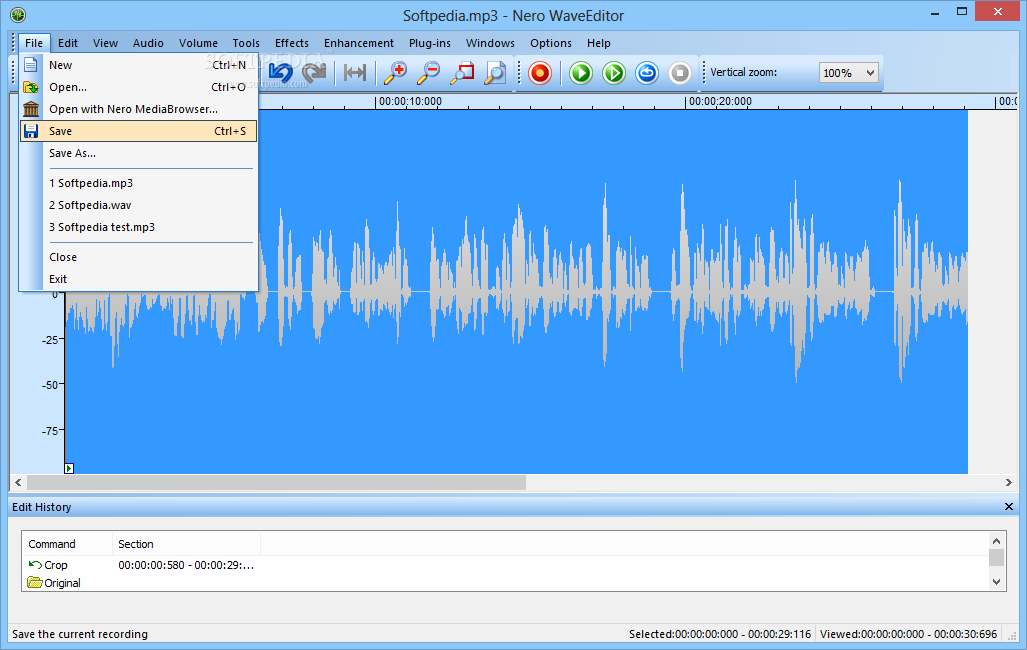
Task: Open the Enhancement menu
Action: coord(359,43)
